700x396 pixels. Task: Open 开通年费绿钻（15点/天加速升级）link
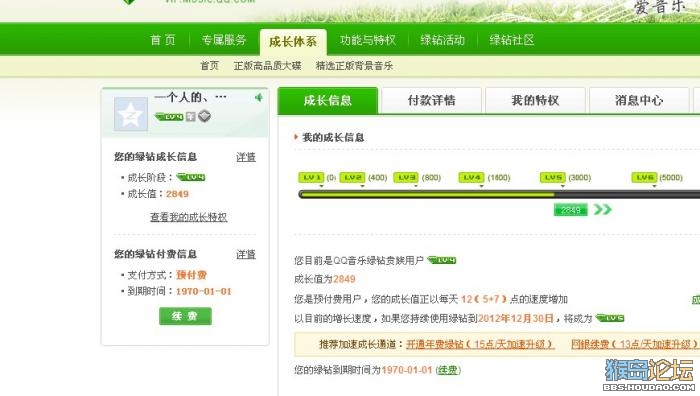pos(480,344)
